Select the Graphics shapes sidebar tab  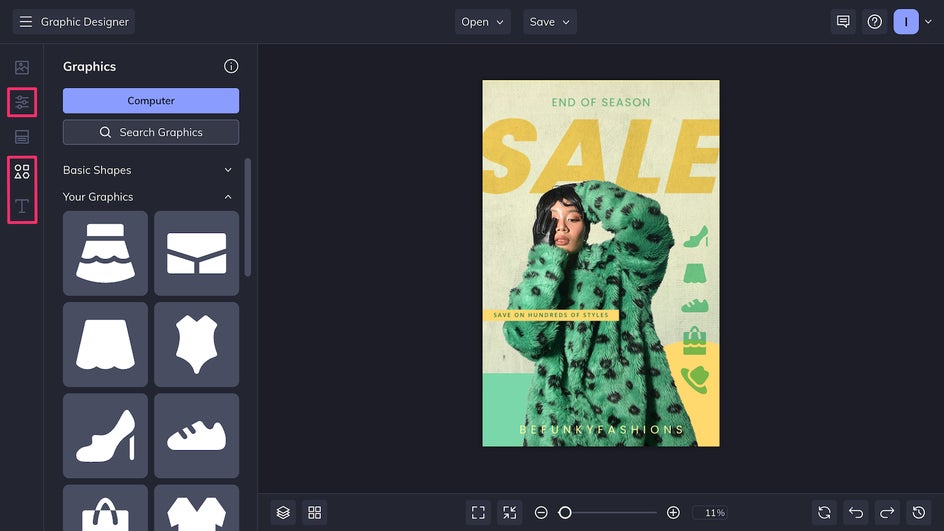tap(22, 172)
